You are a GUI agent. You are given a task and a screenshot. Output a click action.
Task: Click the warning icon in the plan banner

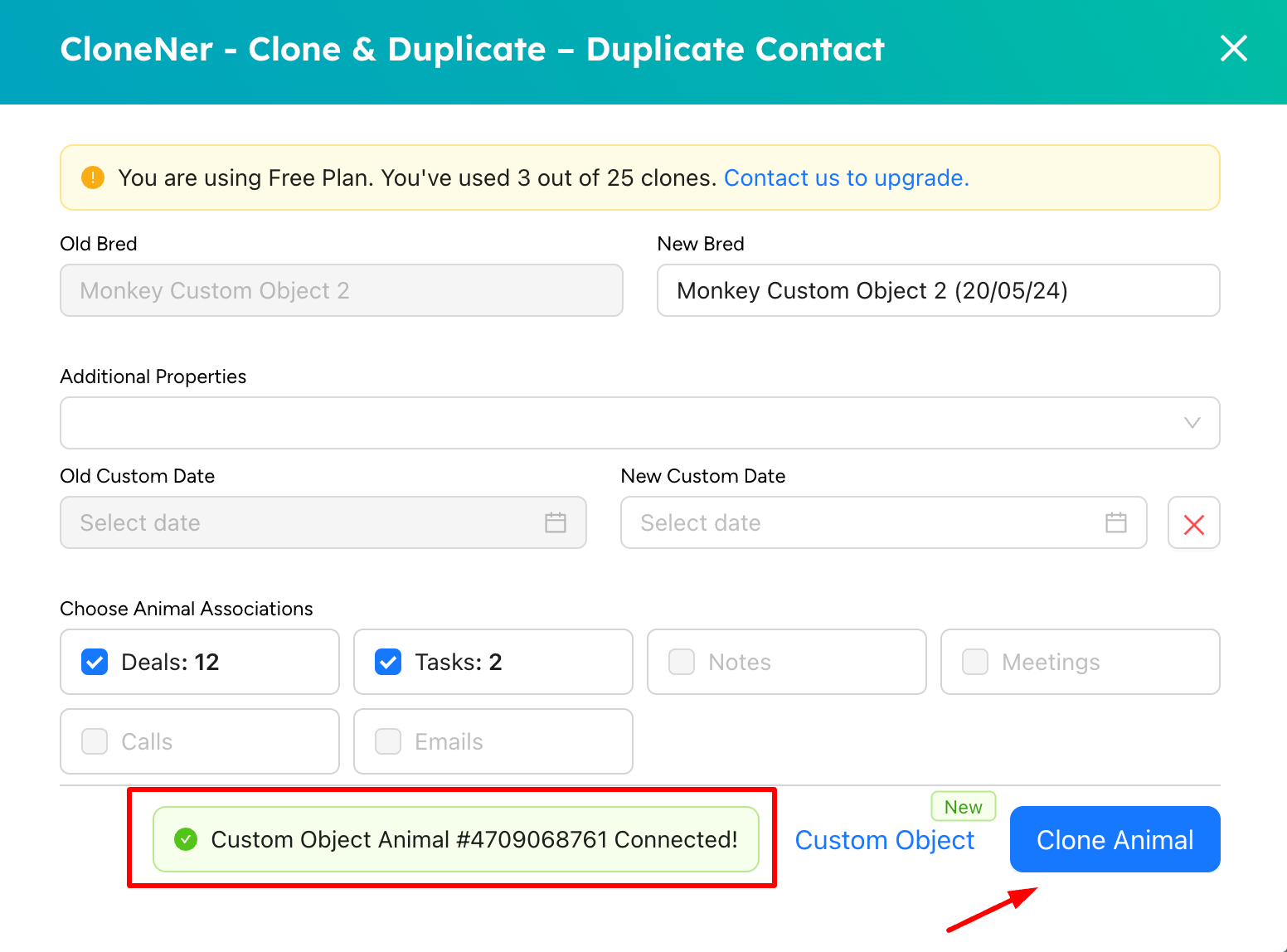click(x=92, y=177)
